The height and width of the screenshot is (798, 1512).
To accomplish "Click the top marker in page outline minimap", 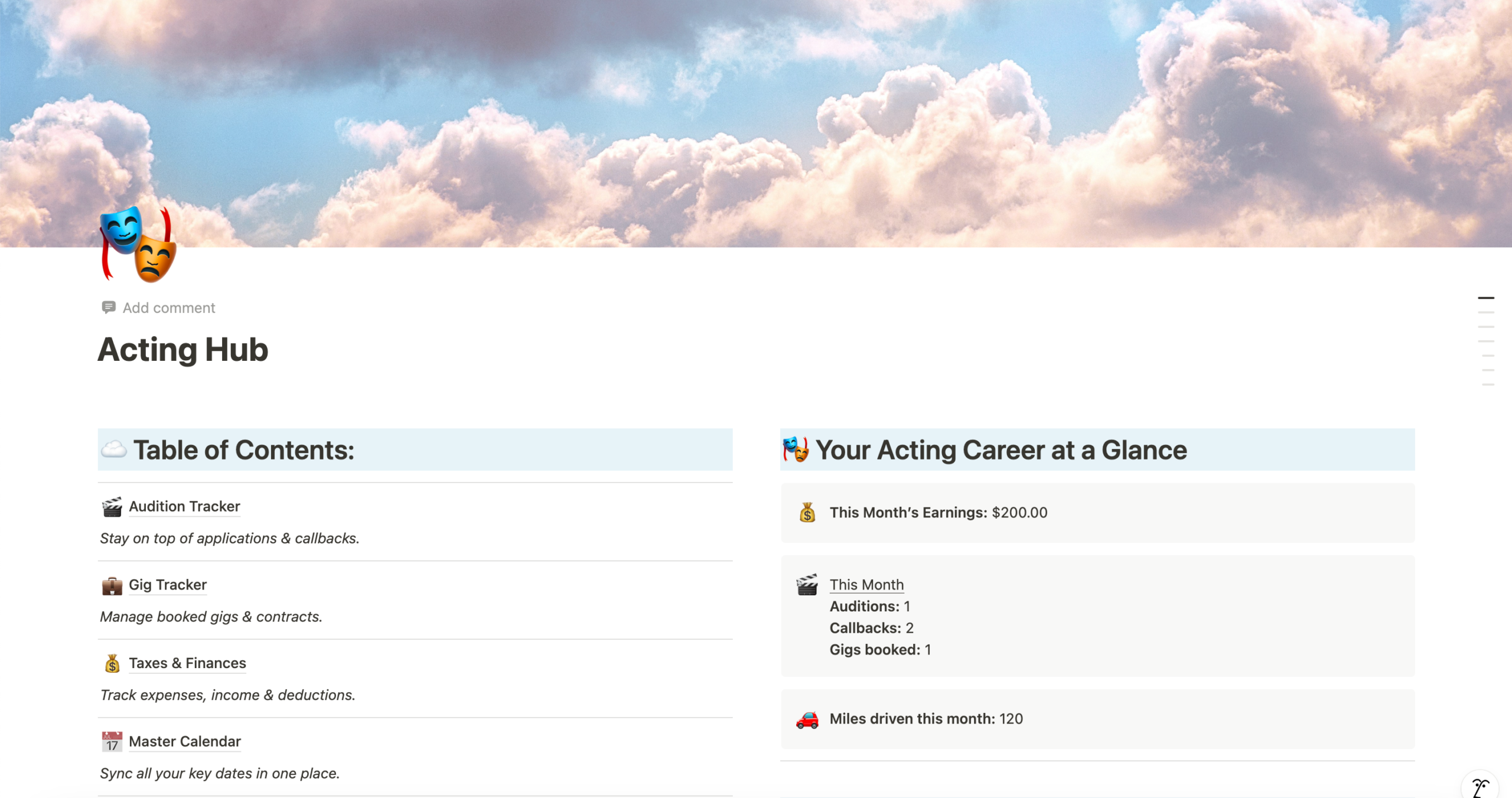I will (x=1485, y=298).
